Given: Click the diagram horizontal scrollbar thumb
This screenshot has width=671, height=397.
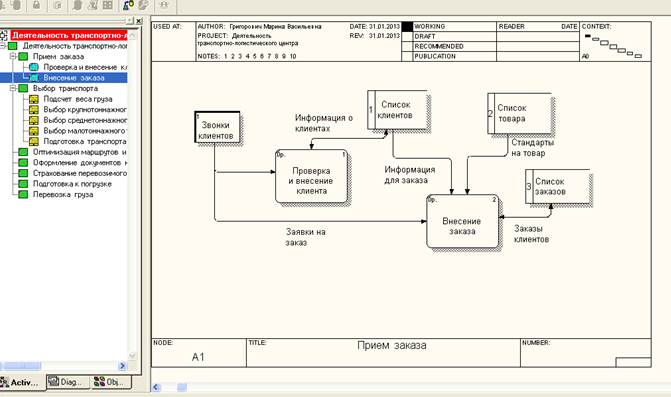Looking at the screenshot, I should point(182,387).
